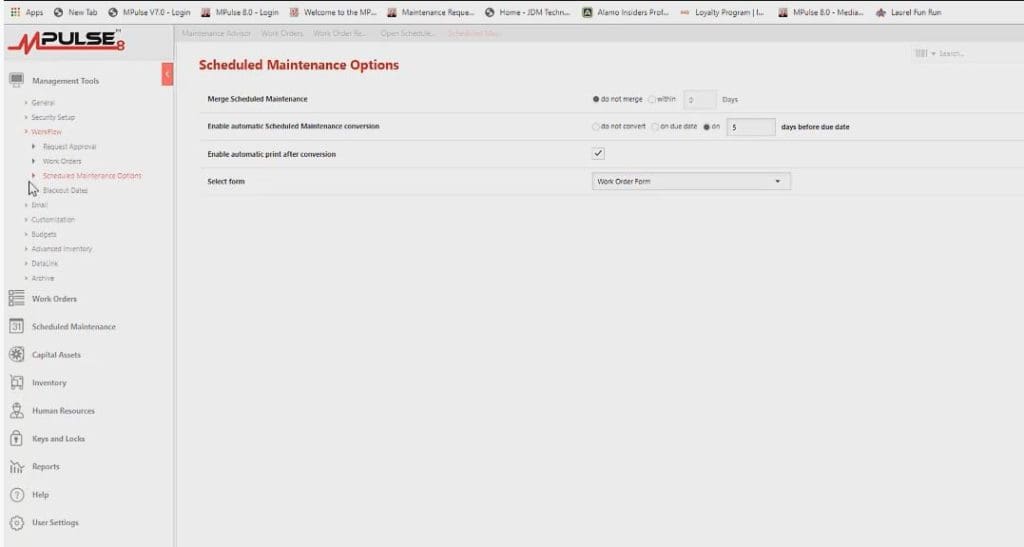The image size is (1024, 547).
Task: Open Scheduled Maintenance Options tree item
Action: [x=92, y=176]
